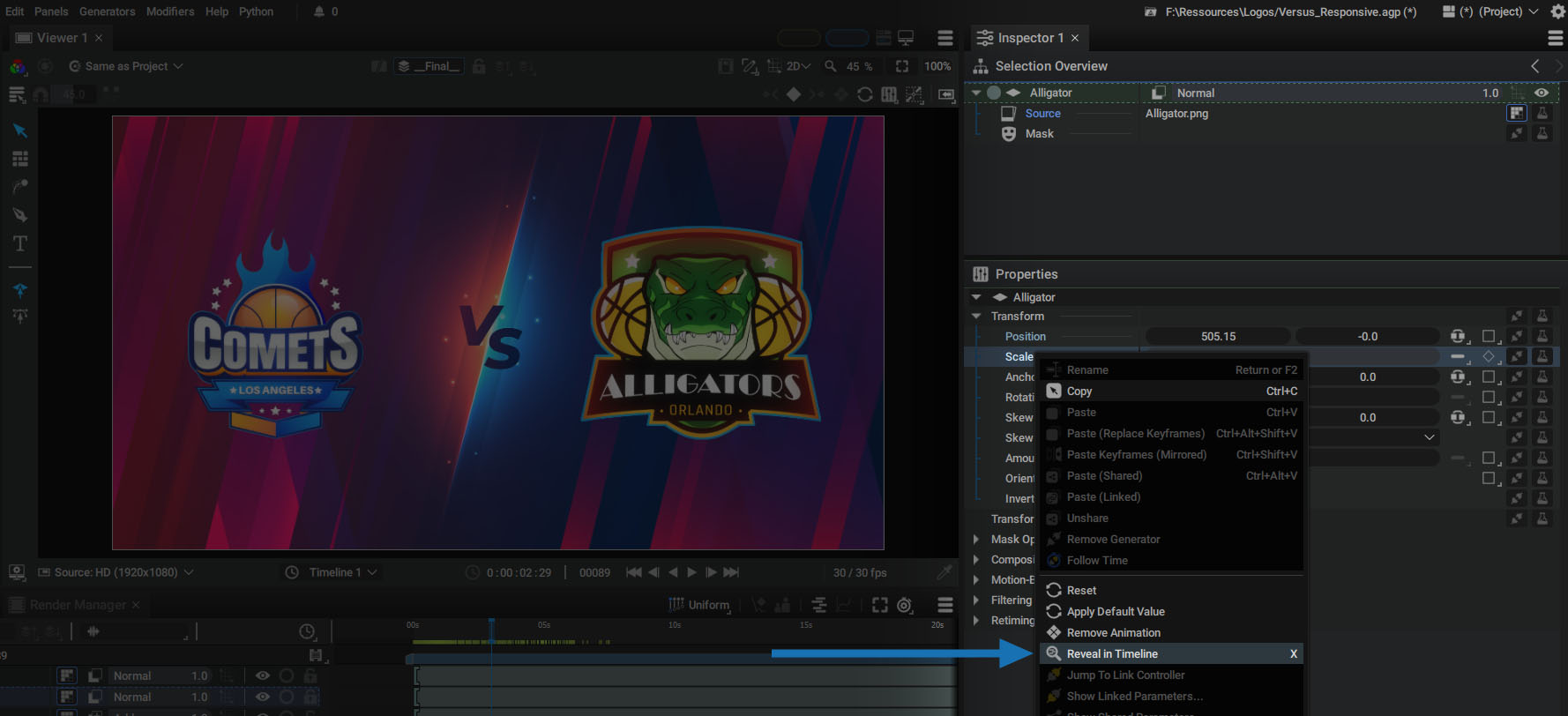Select the arrow selection tool in viewer toolbar
This screenshot has height=716, width=1568.
click(x=19, y=131)
